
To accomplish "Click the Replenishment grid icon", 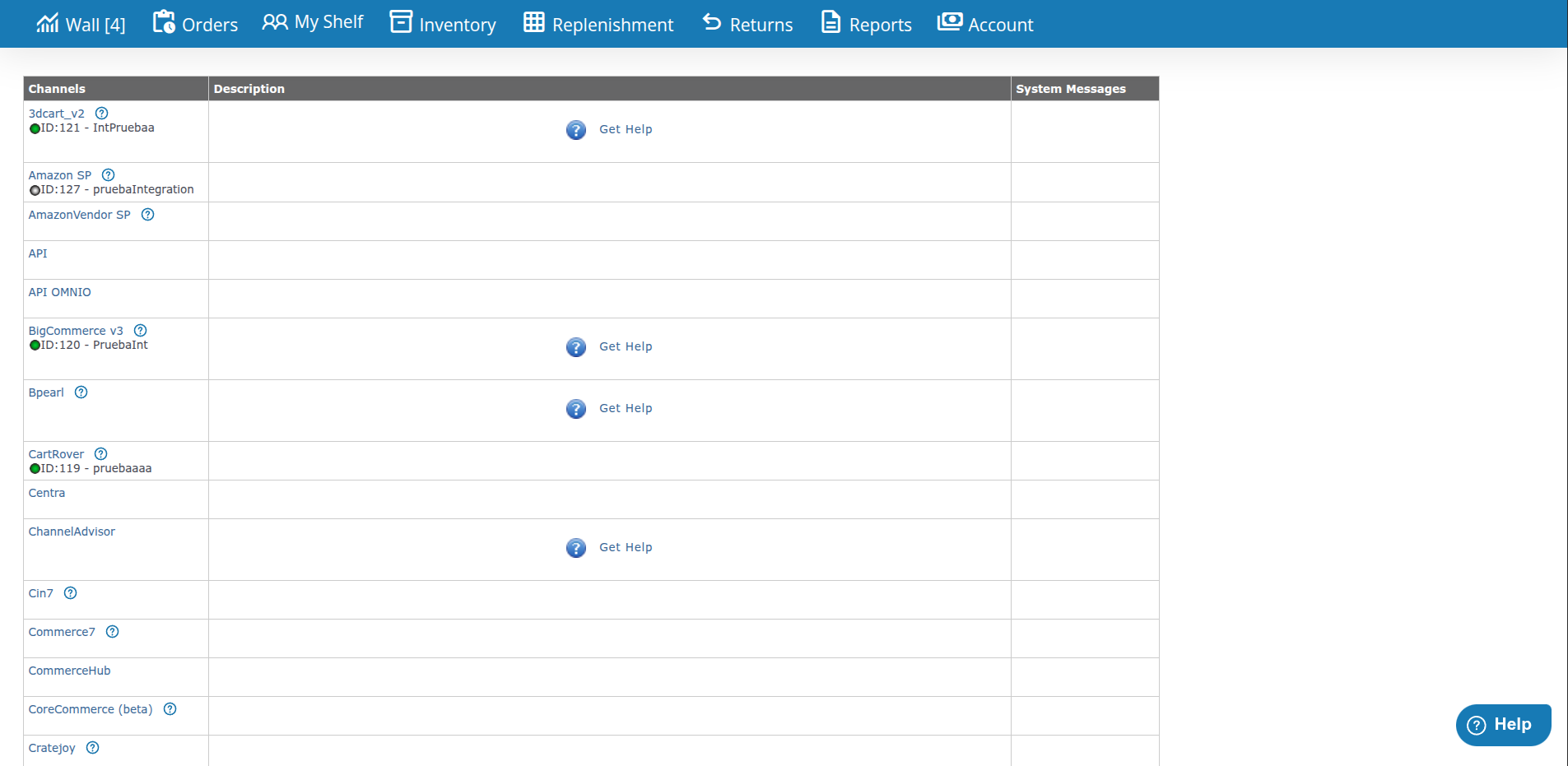I will coord(533,22).
